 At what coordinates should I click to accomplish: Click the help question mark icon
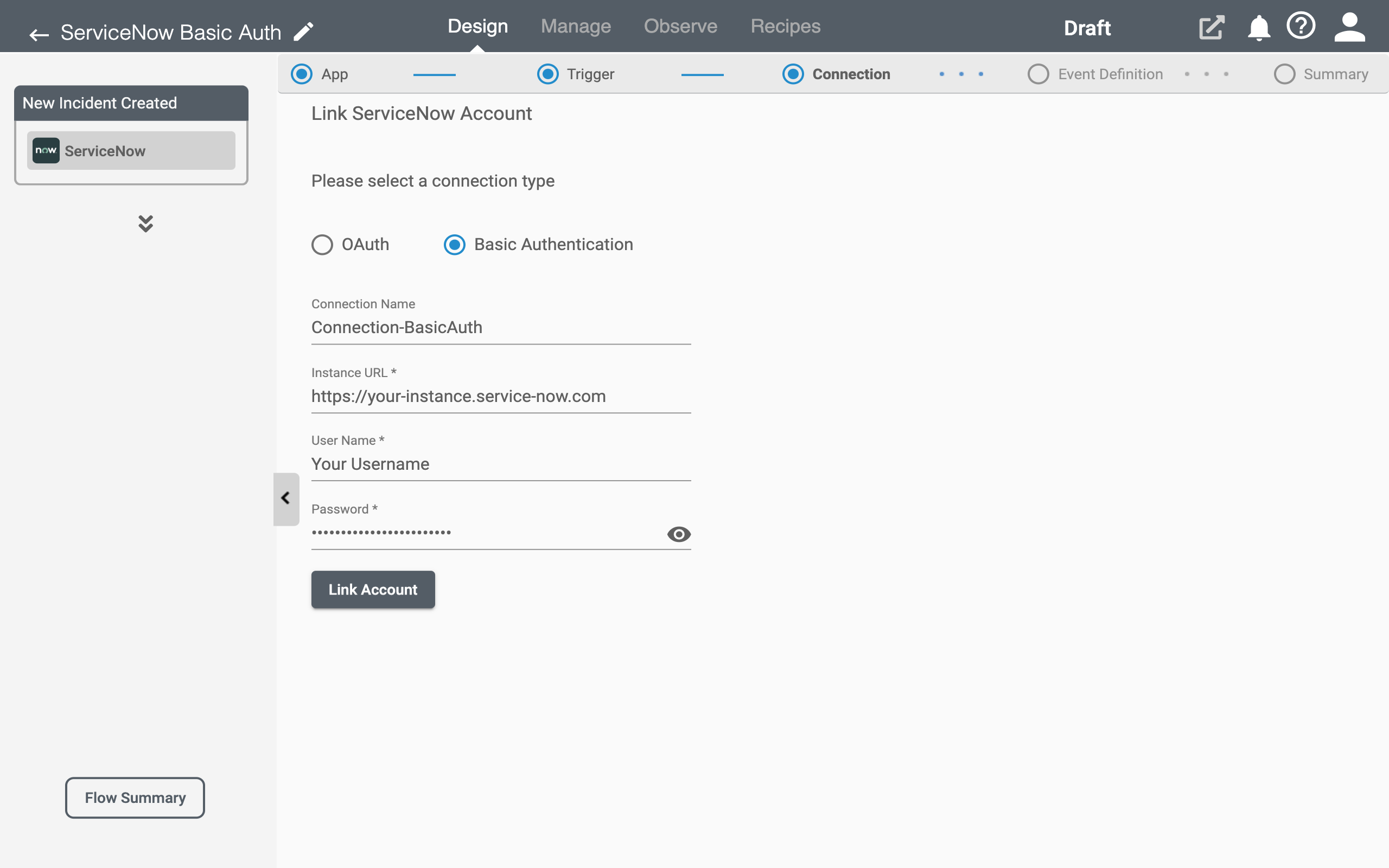(x=1302, y=27)
